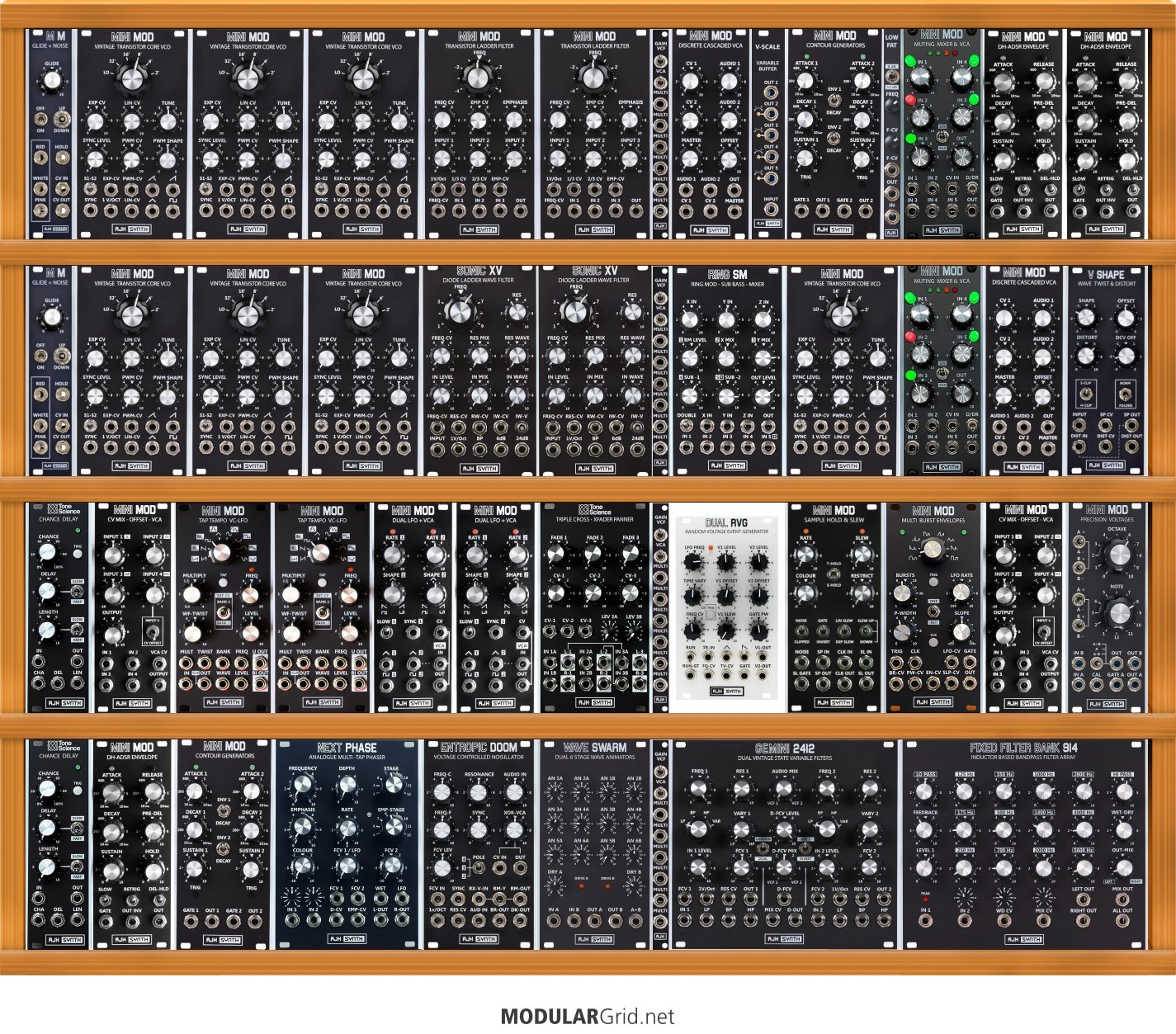Click the RESONANCE knob on Entropic Doom
This screenshot has height=1034, width=1176.
479,792
